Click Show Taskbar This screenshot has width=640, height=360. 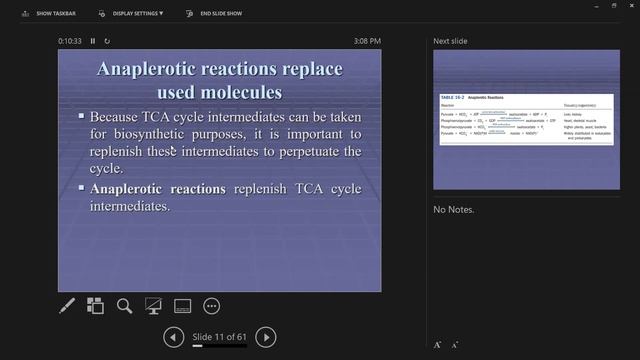56,13
